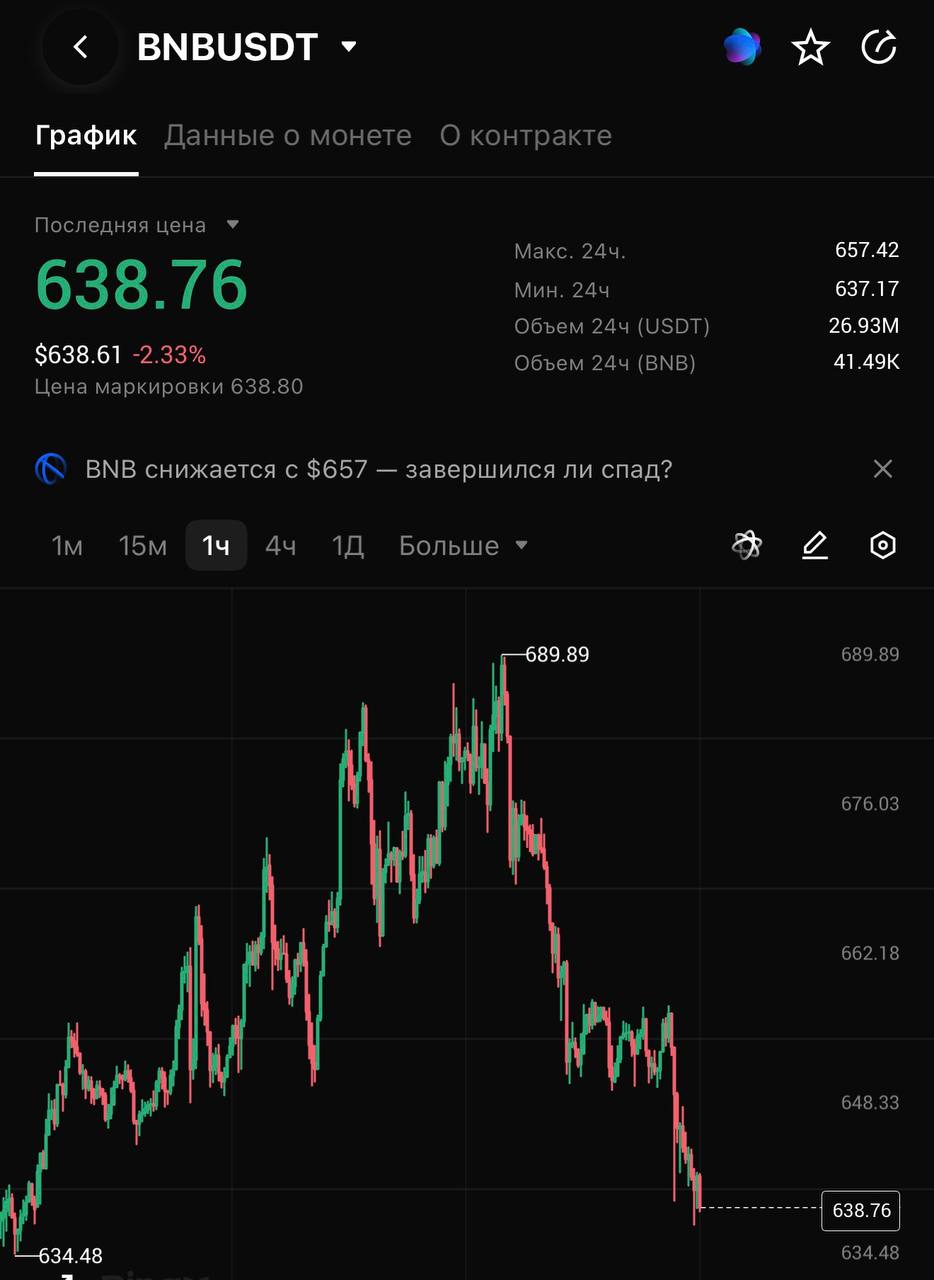Tap the Макс. 24ч. value 657.42
The image size is (934, 1280).
pos(867,251)
